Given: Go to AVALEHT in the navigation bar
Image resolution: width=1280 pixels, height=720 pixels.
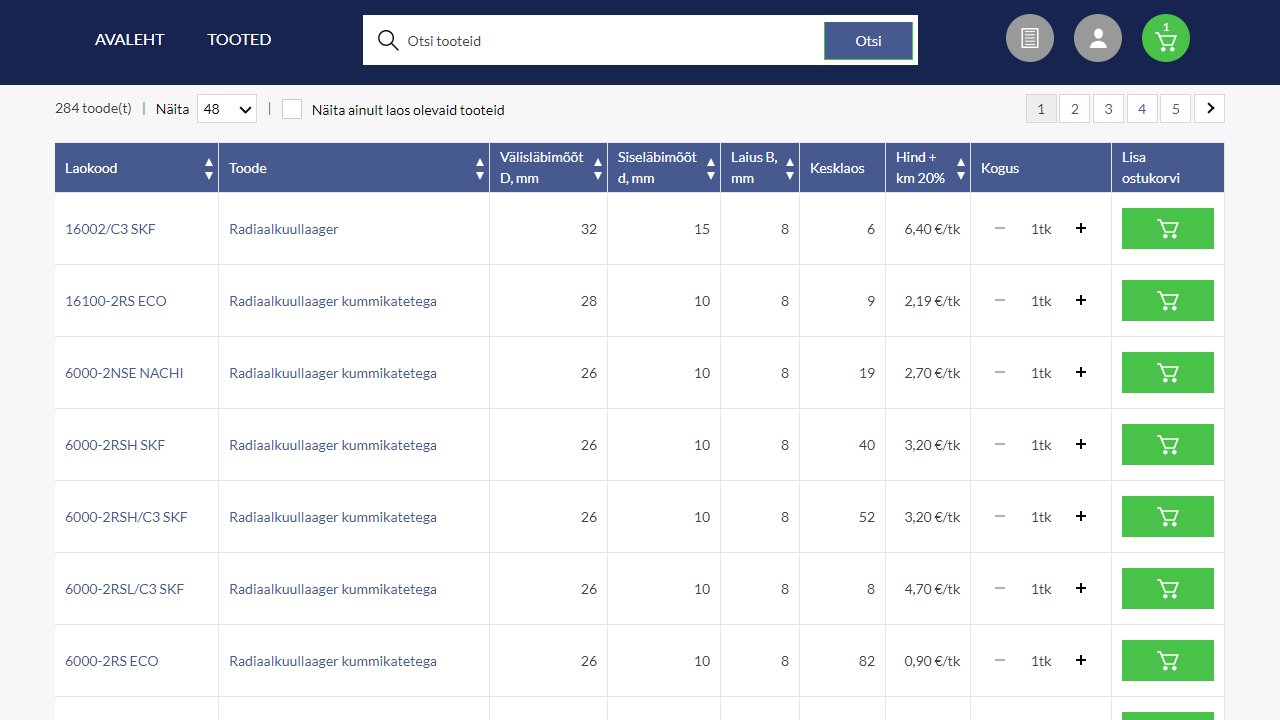Looking at the screenshot, I should pos(129,39).
